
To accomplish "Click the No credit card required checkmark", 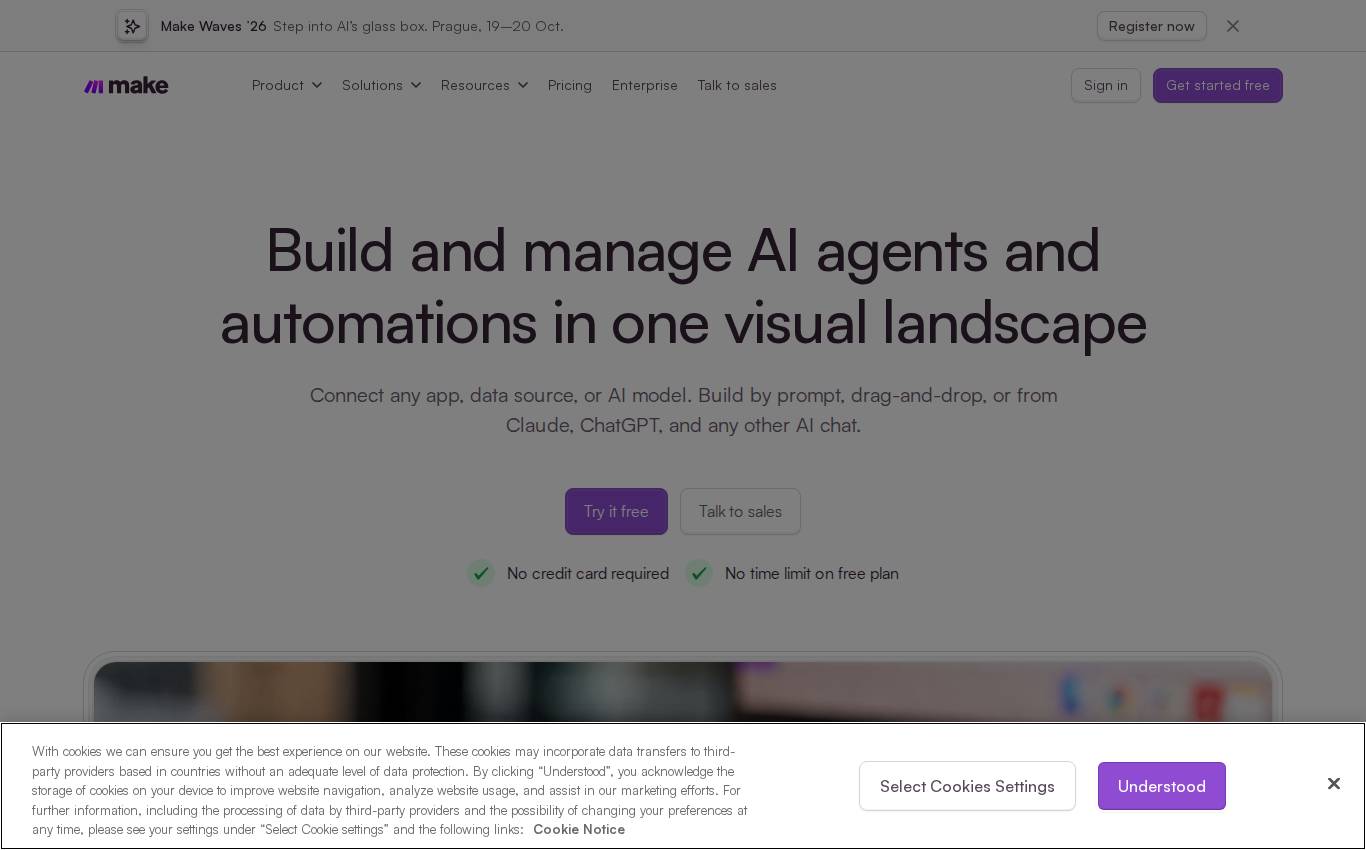I will point(481,573).
